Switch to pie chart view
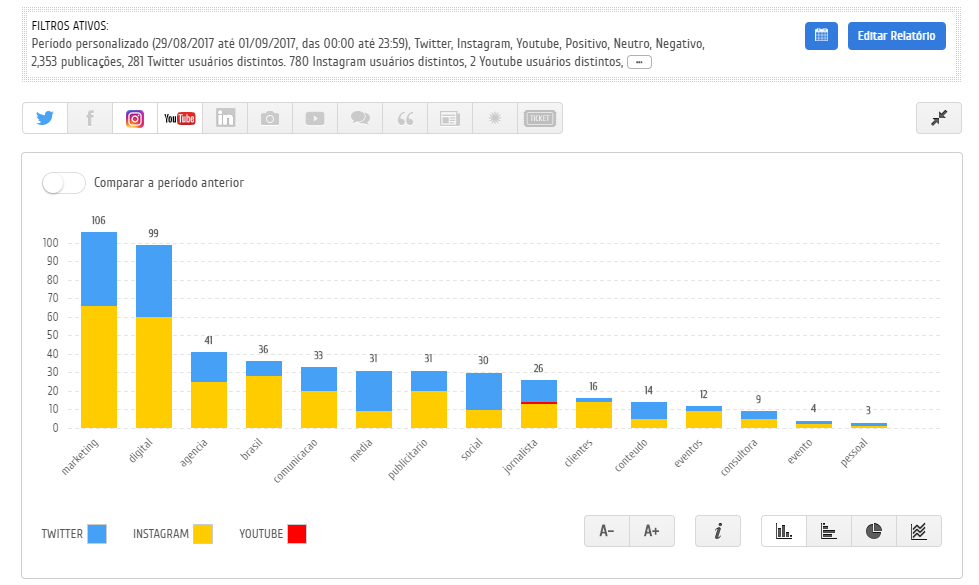The width and height of the screenshot is (979, 585). pyautogui.click(x=874, y=531)
